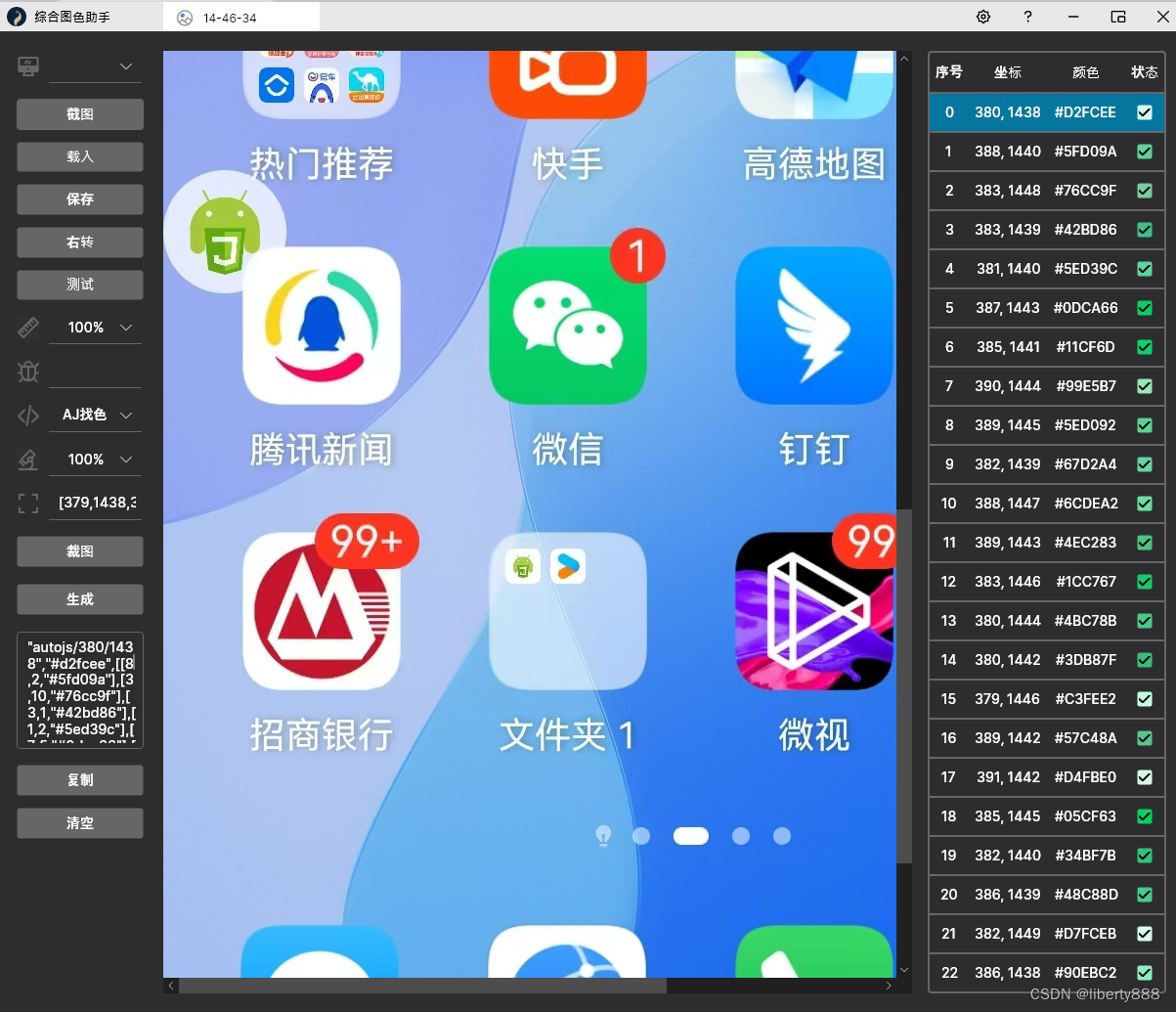Click the 载入 load button
This screenshot has height=1012, width=1176.
coord(80,156)
